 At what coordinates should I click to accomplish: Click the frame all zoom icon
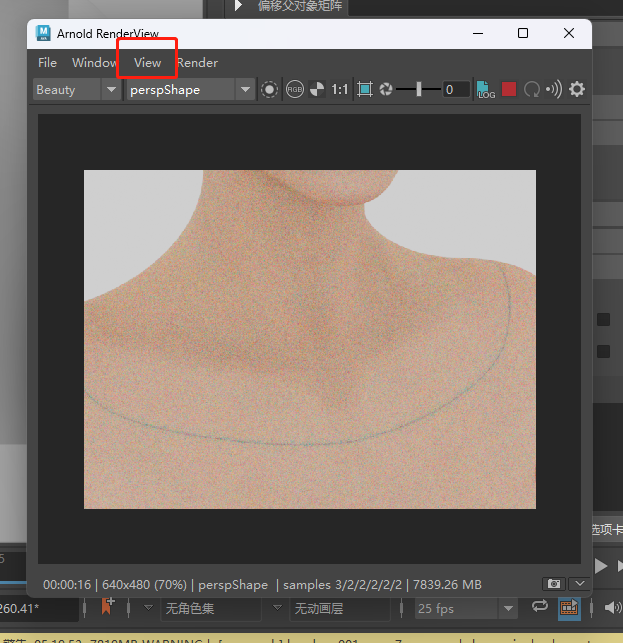point(365,89)
